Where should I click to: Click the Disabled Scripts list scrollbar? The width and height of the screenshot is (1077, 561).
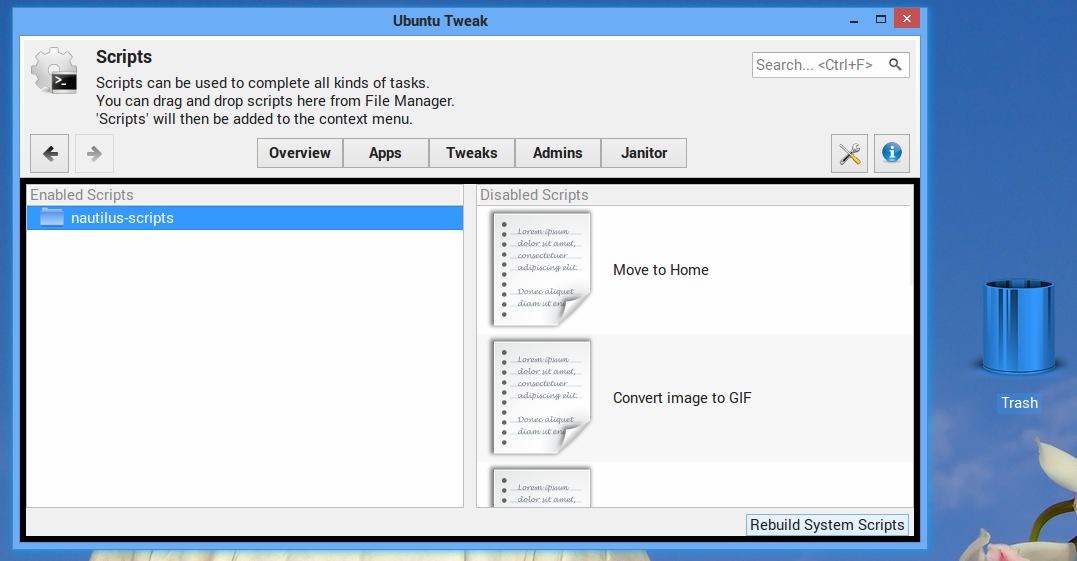[x=911, y=246]
